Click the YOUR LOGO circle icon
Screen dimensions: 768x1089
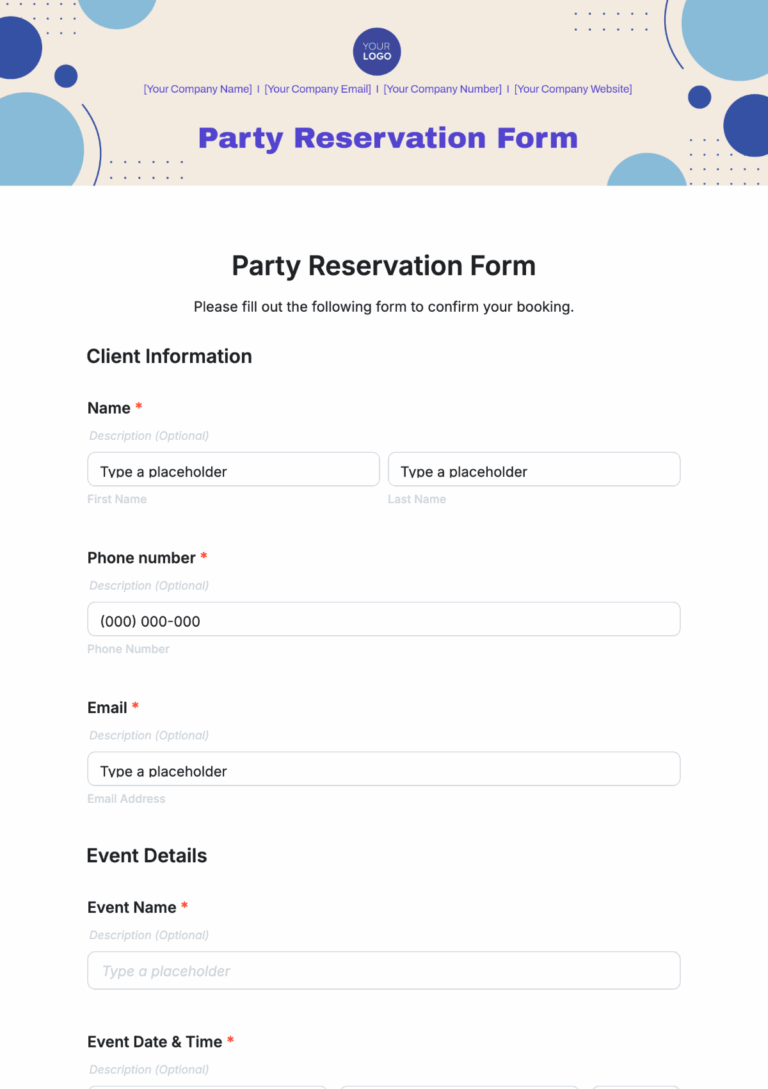(376, 52)
